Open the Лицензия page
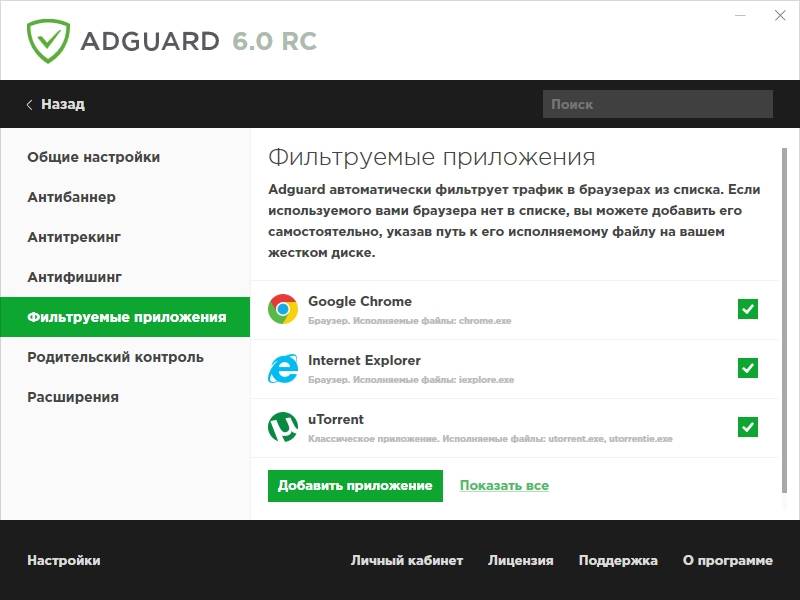Image resolution: width=800 pixels, height=600 pixels. pos(520,560)
